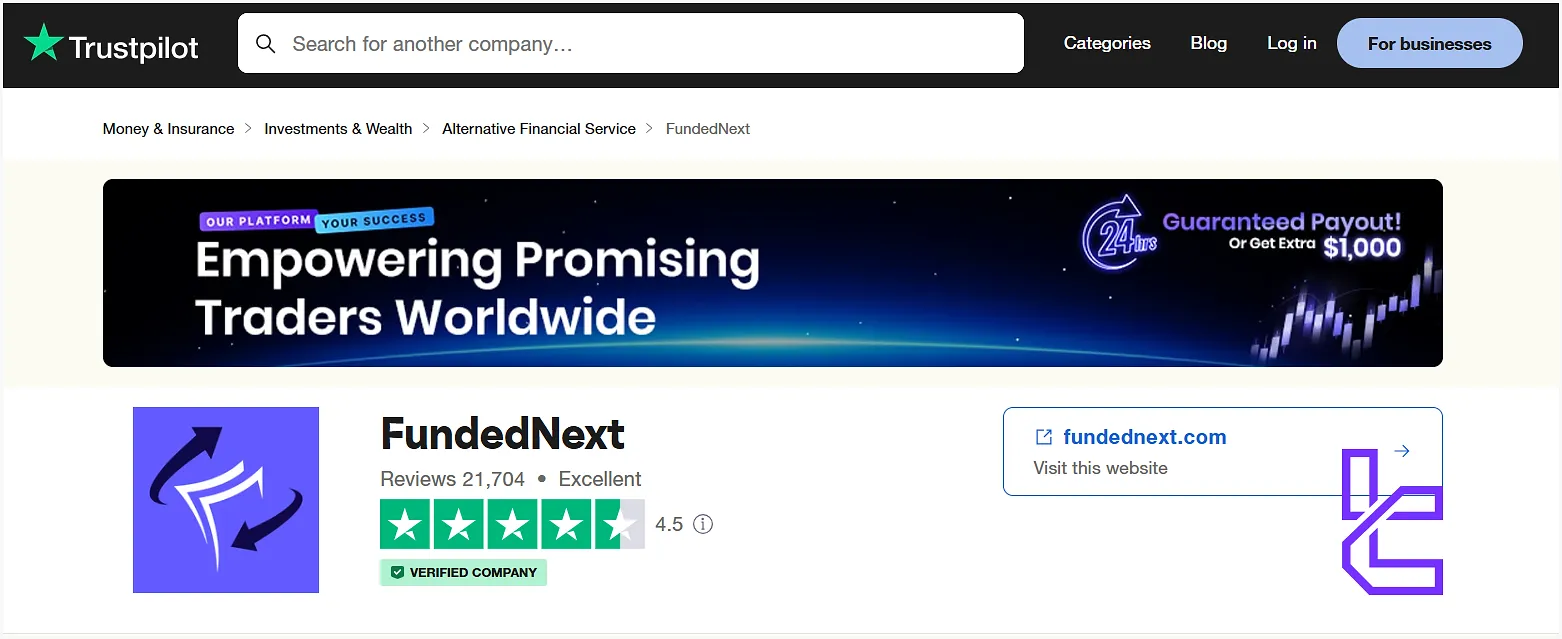Open the Blog page
The width and height of the screenshot is (1562, 639).
(x=1207, y=43)
